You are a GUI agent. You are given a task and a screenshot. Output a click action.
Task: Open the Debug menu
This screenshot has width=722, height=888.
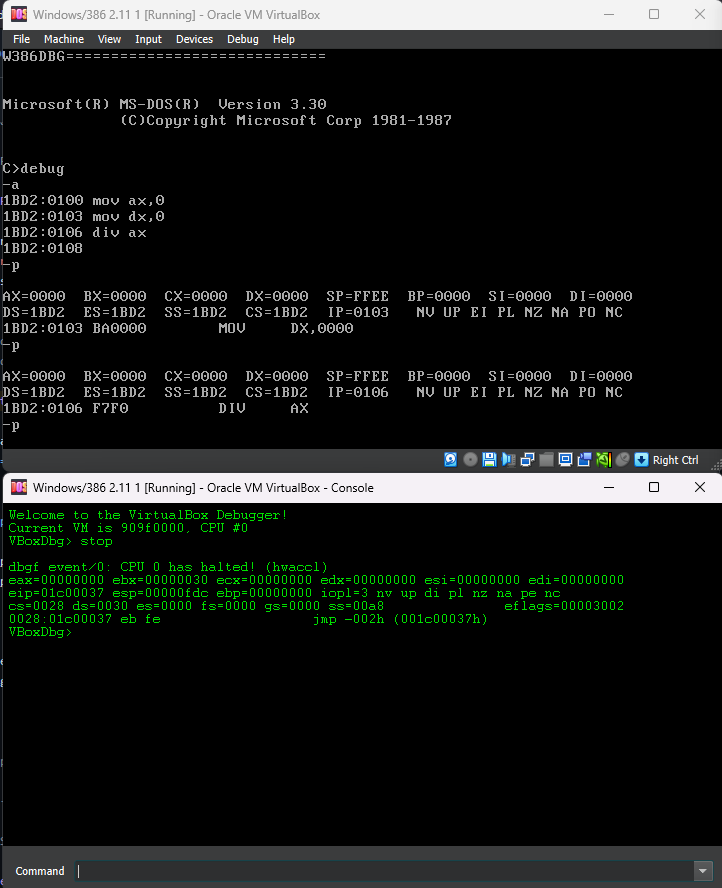(242, 39)
